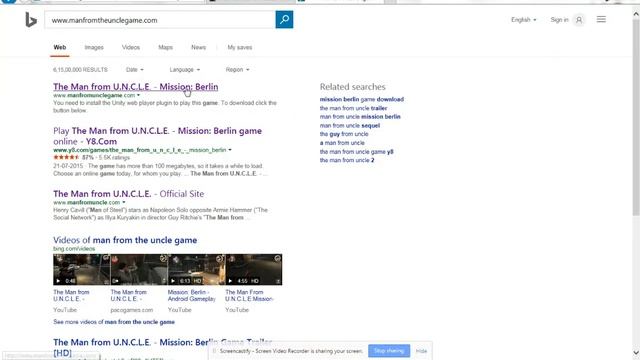Viewport: 640px width, 360px height.
Task: Expand arrow next to y8.com result URL
Action: coord(230,150)
